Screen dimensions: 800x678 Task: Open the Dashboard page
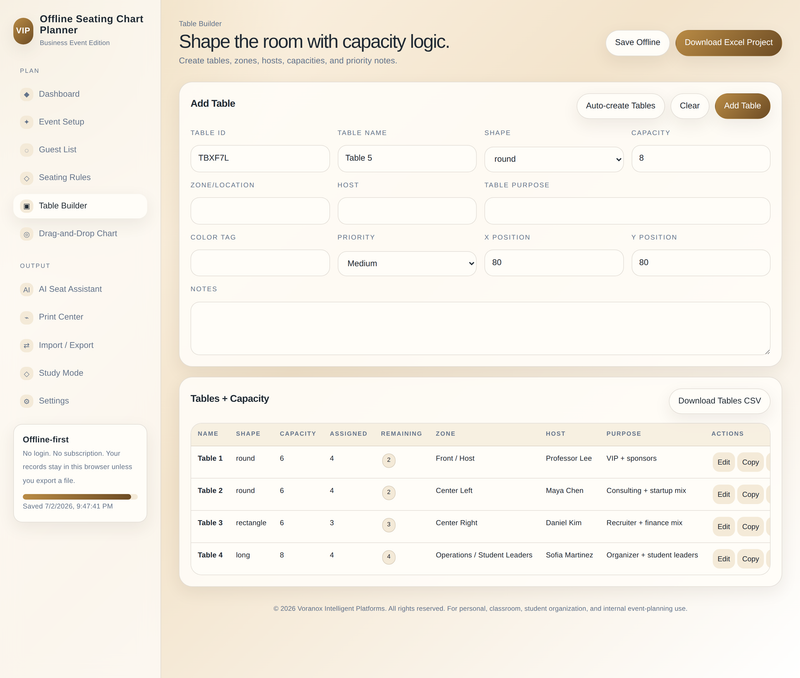[x=80, y=94]
